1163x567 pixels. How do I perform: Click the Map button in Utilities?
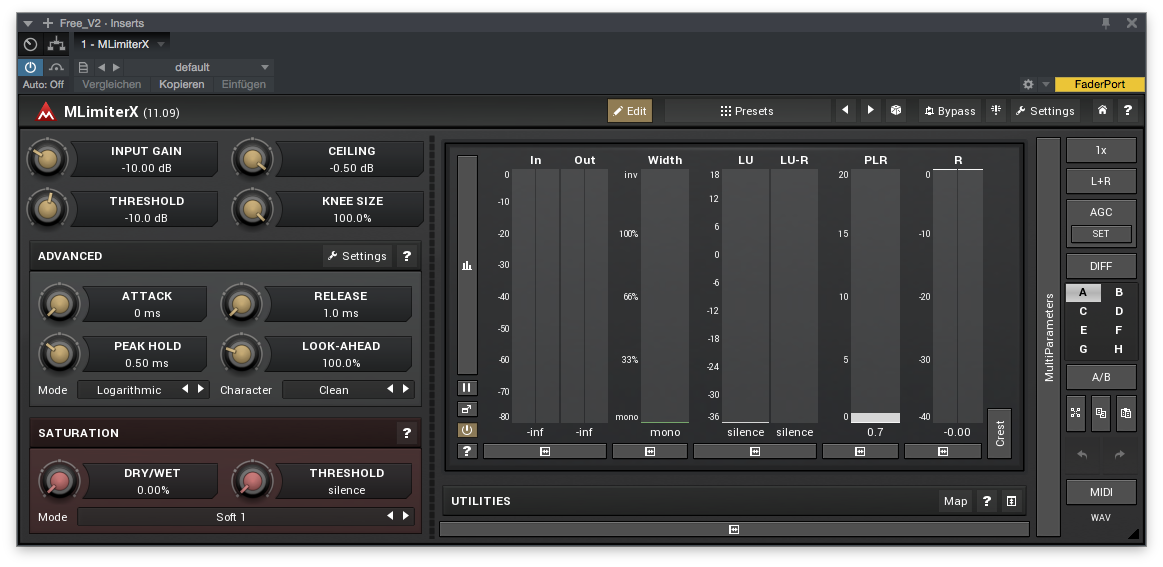955,501
